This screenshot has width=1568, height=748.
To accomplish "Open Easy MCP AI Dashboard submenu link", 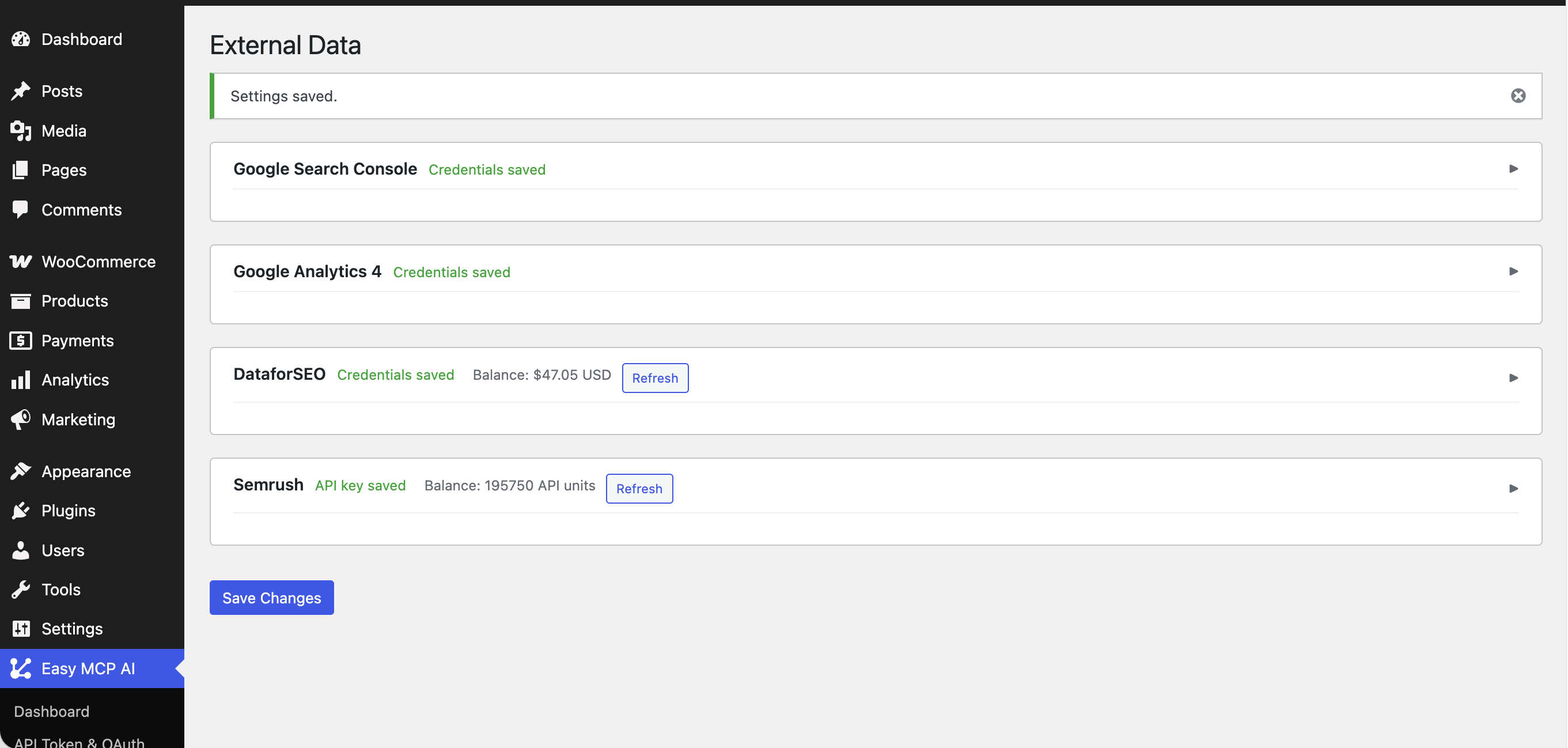I will point(52,712).
